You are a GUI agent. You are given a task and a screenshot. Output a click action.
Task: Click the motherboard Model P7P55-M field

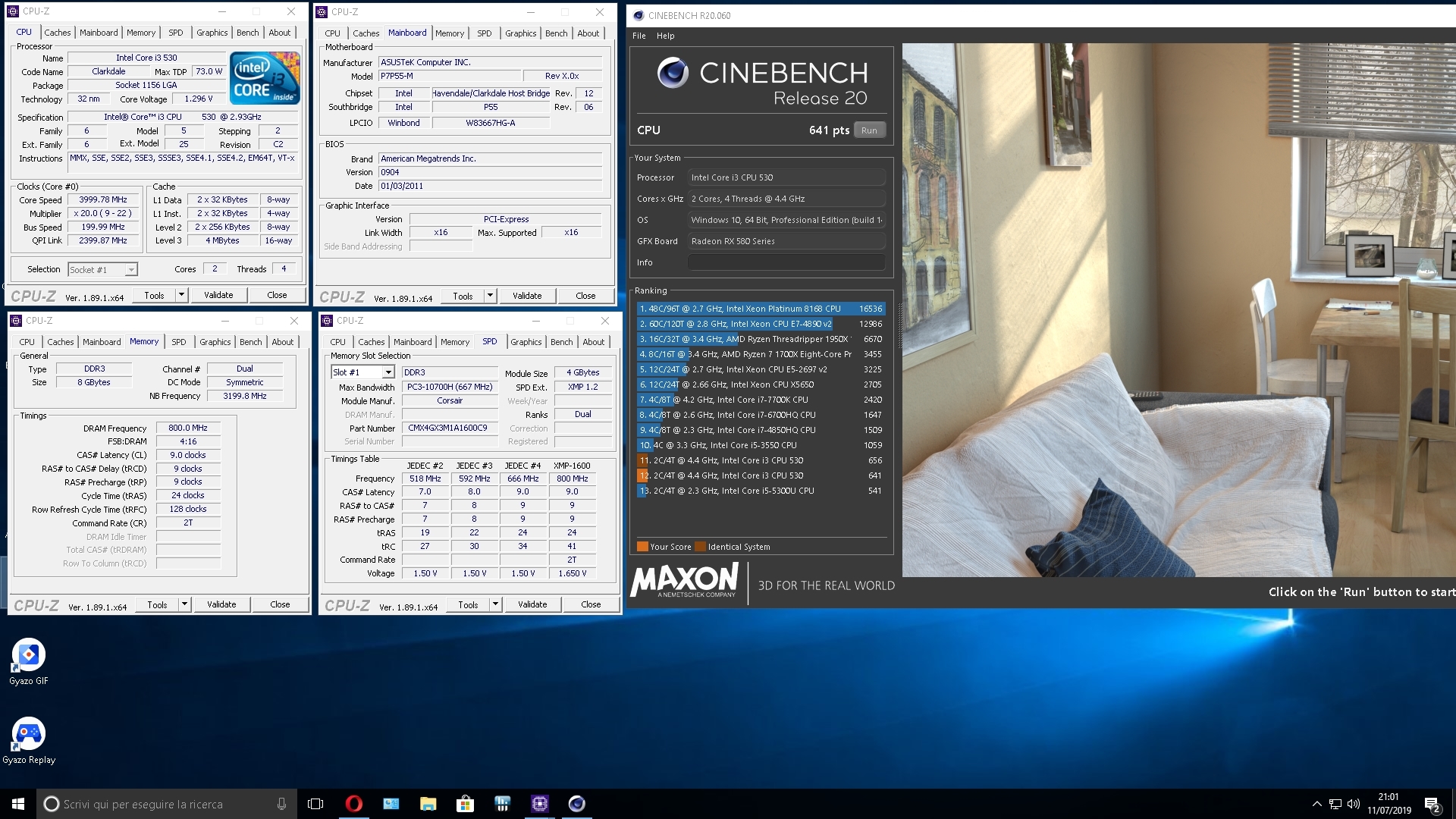(x=450, y=76)
